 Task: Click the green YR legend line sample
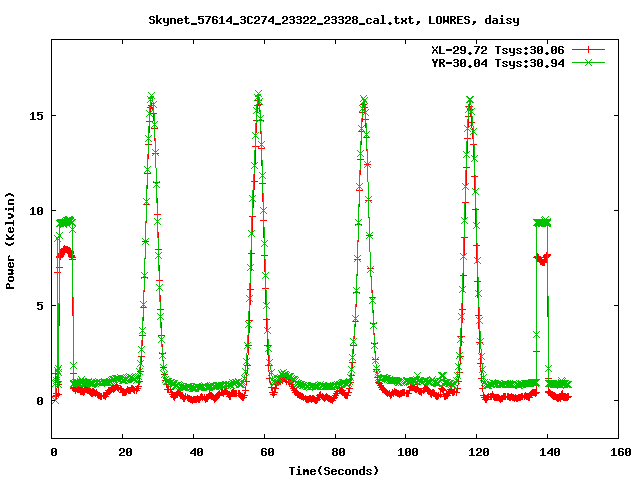pyautogui.click(x=588, y=62)
